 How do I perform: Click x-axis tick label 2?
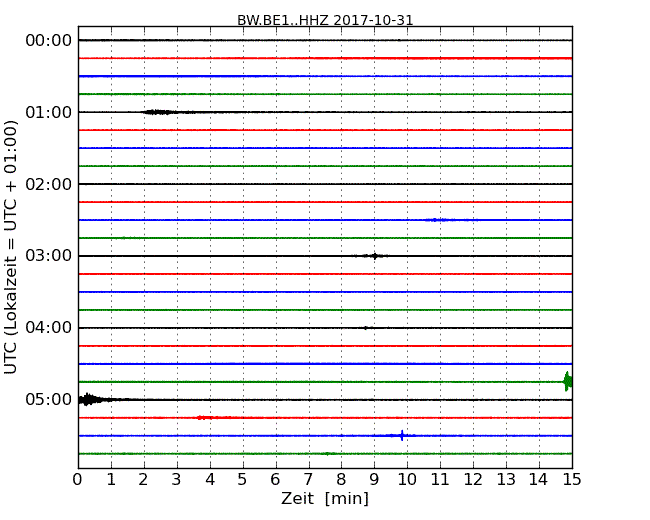pos(143,480)
